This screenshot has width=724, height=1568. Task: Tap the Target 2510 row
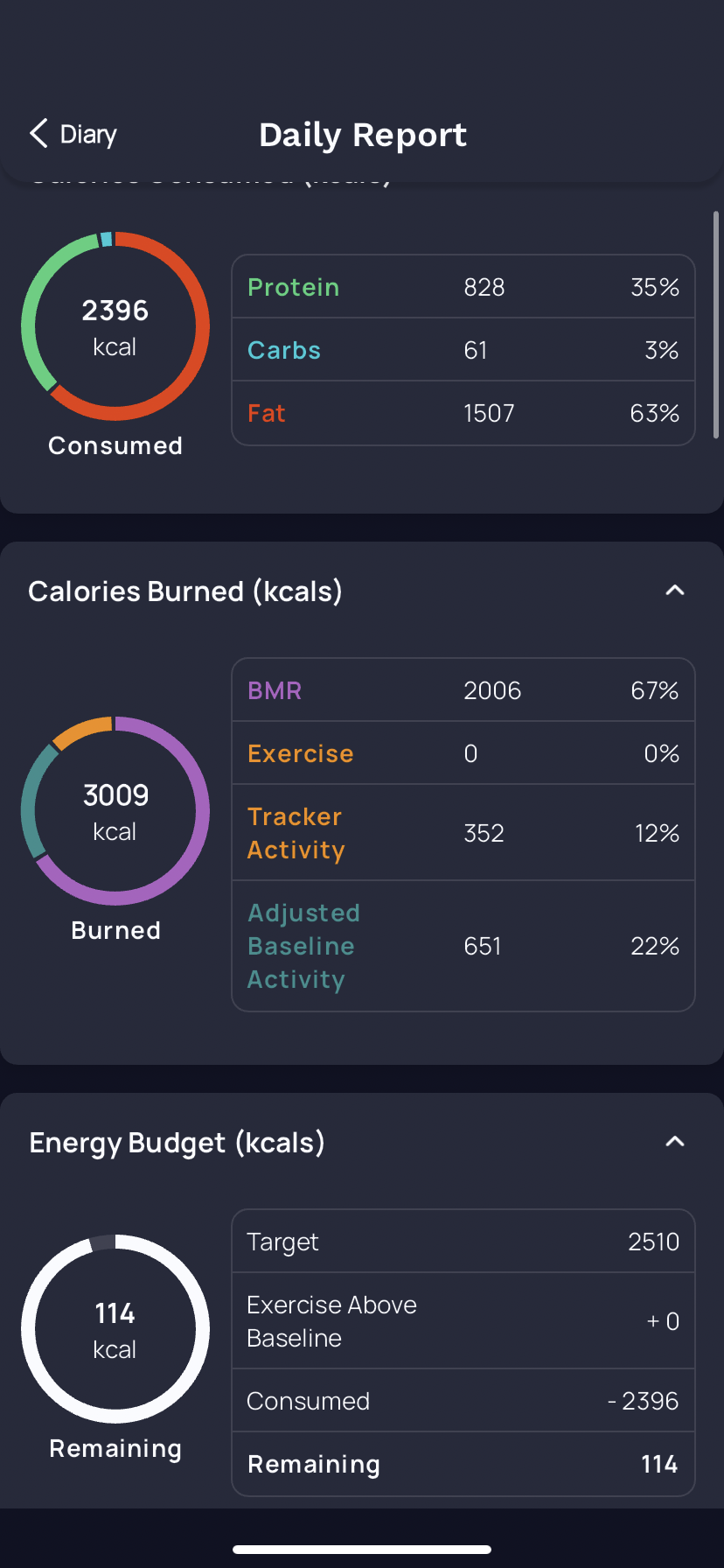[x=463, y=1242]
